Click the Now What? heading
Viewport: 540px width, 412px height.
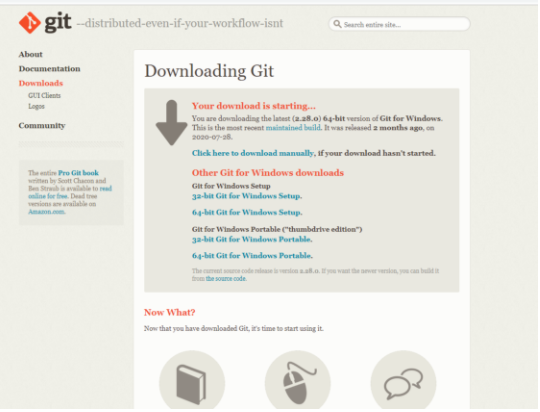[x=169, y=312]
